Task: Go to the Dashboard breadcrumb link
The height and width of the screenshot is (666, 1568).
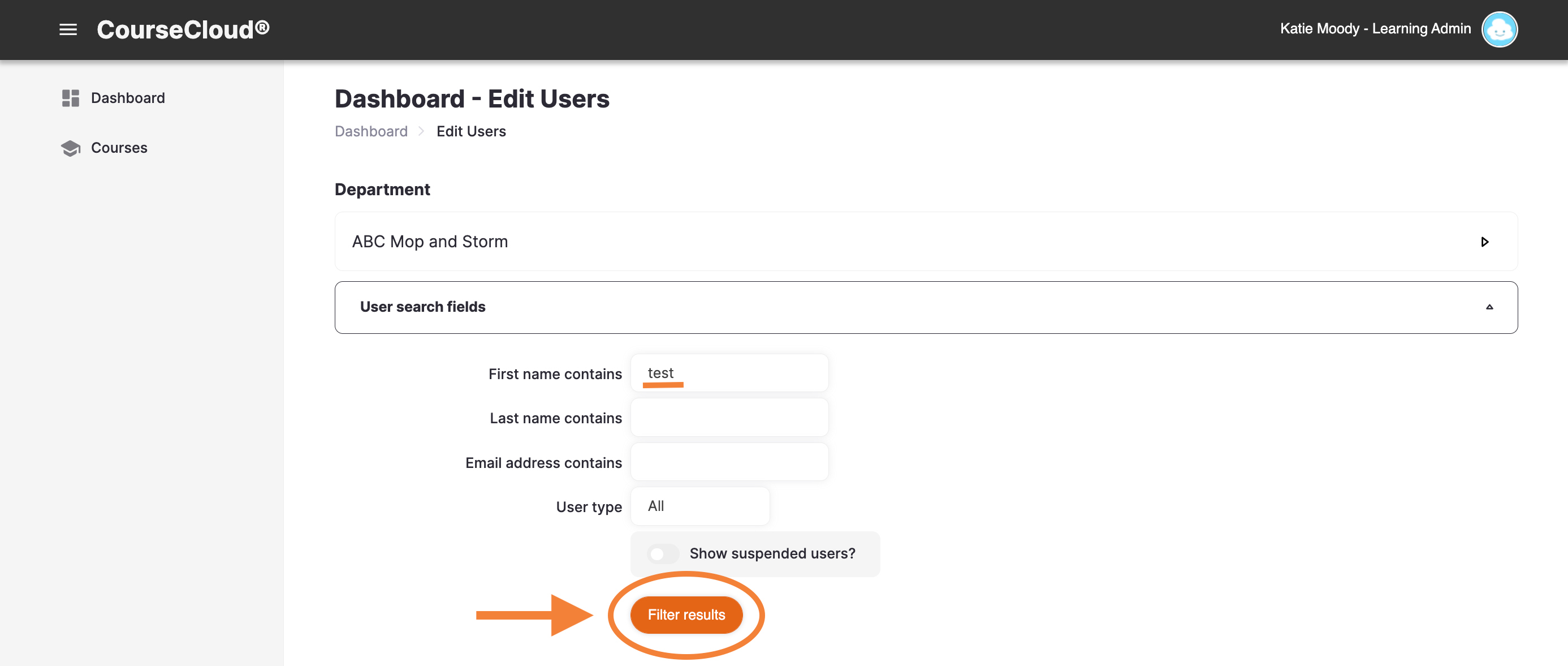Action: pyautogui.click(x=372, y=132)
